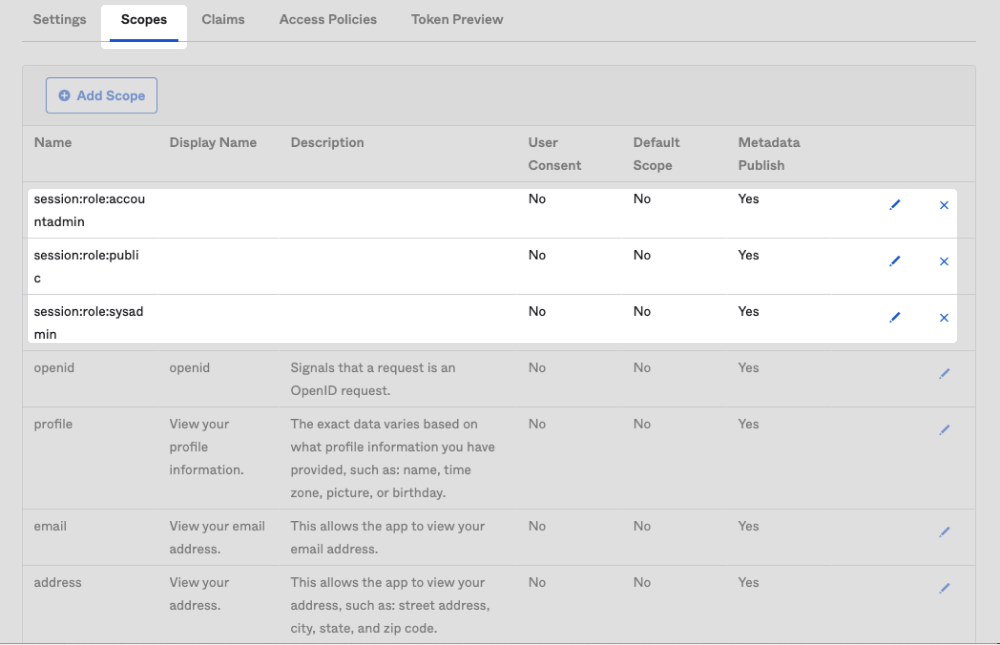This screenshot has height=645, width=1000.
Task: Edit the session:role:public scope
Action: [x=895, y=261]
